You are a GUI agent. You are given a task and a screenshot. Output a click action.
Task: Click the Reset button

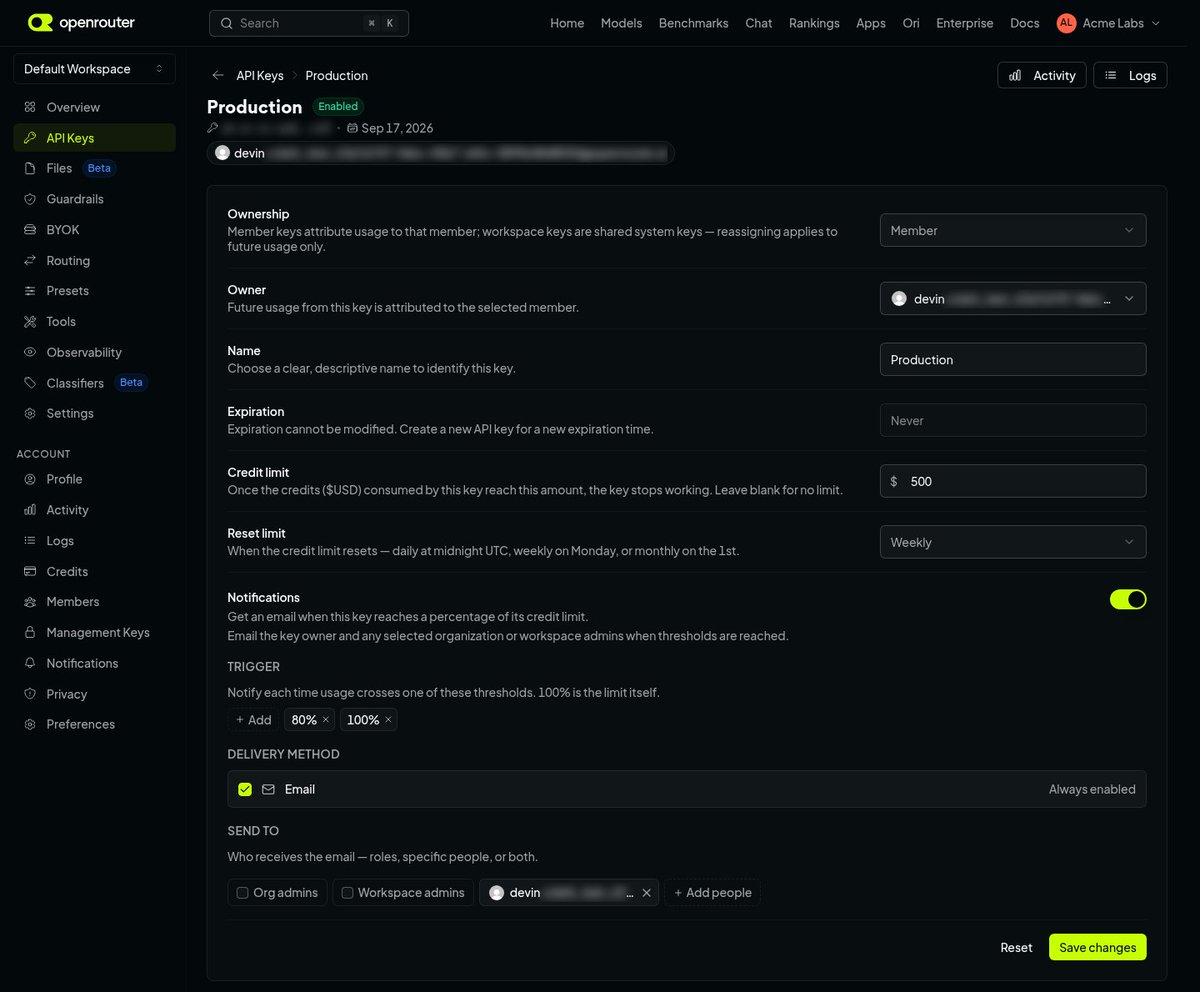coord(1016,947)
